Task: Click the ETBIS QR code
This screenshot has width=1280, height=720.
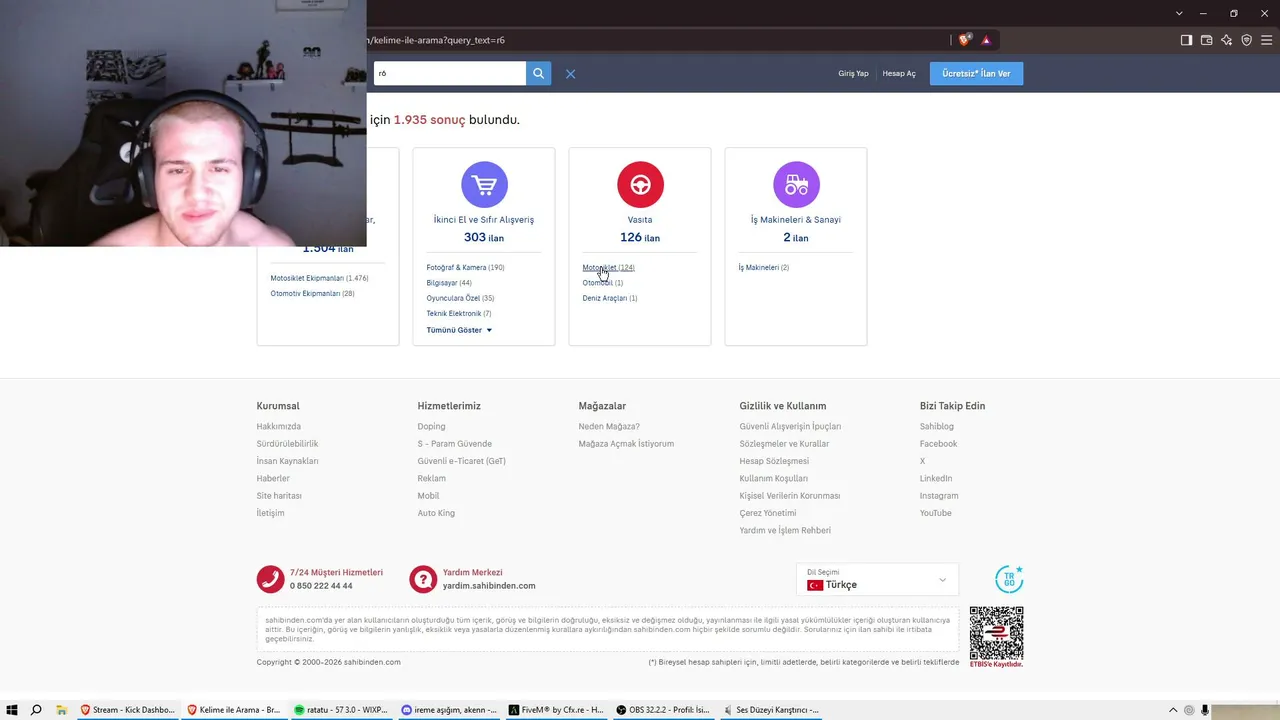Action: click(996, 632)
